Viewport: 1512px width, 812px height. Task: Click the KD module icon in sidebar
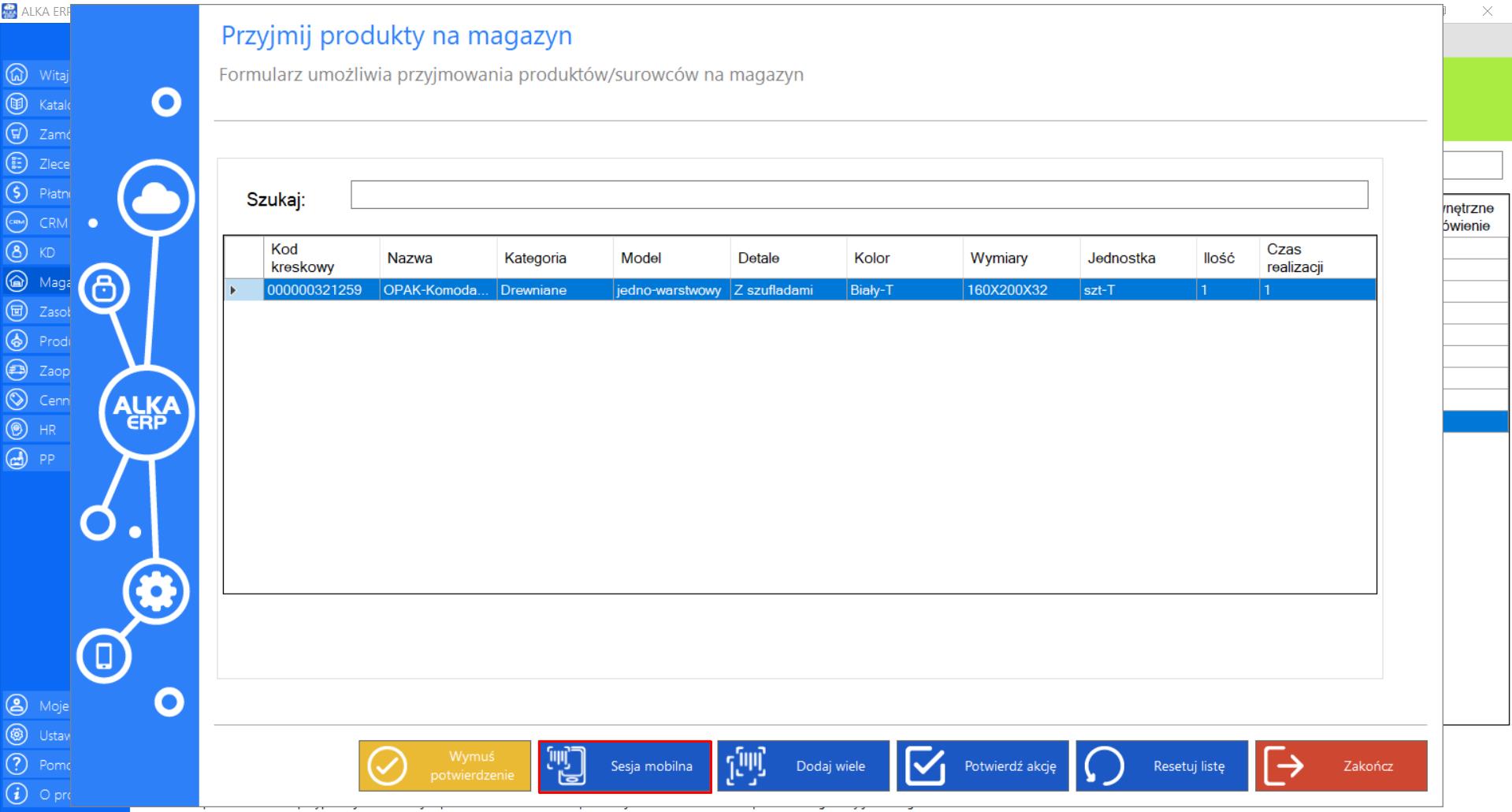click(x=17, y=252)
